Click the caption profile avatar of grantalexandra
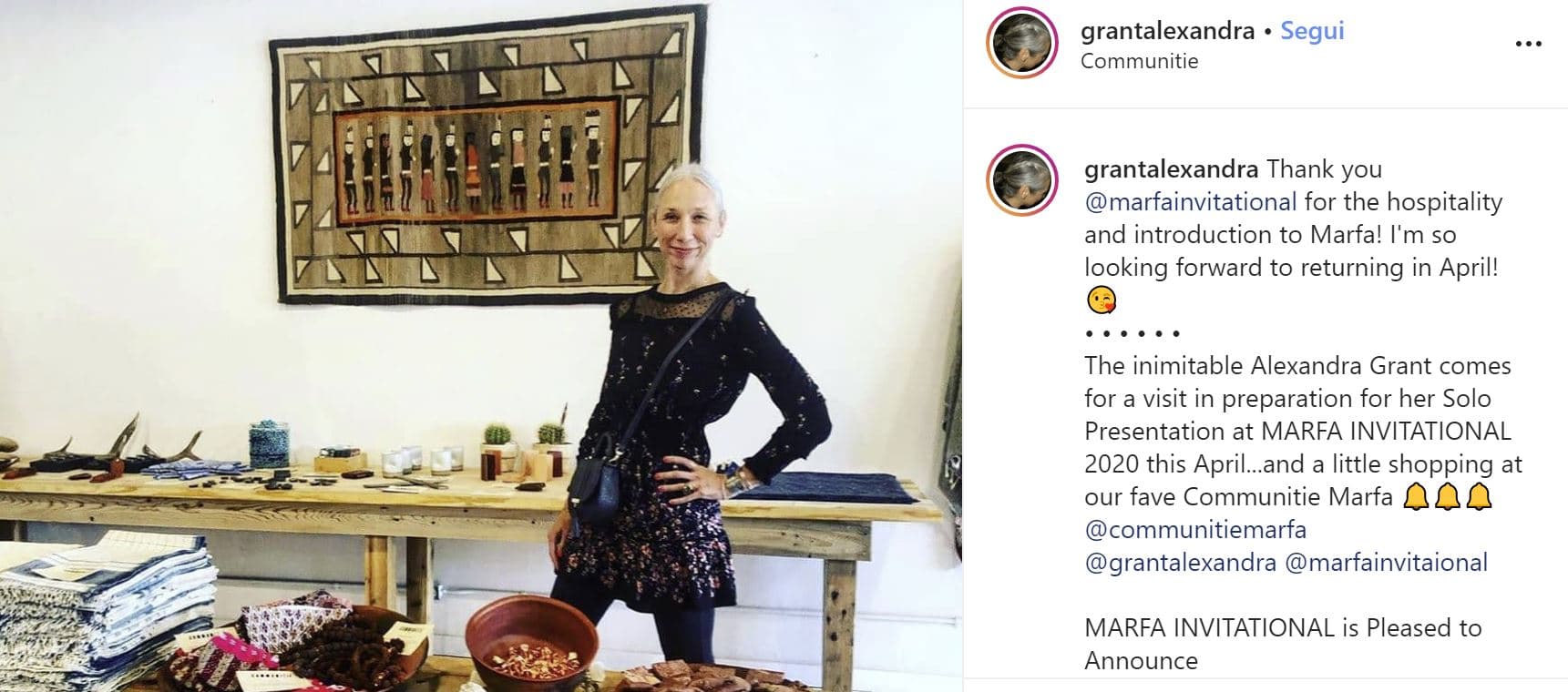The width and height of the screenshot is (1568, 692). pyautogui.click(x=1022, y=180)
